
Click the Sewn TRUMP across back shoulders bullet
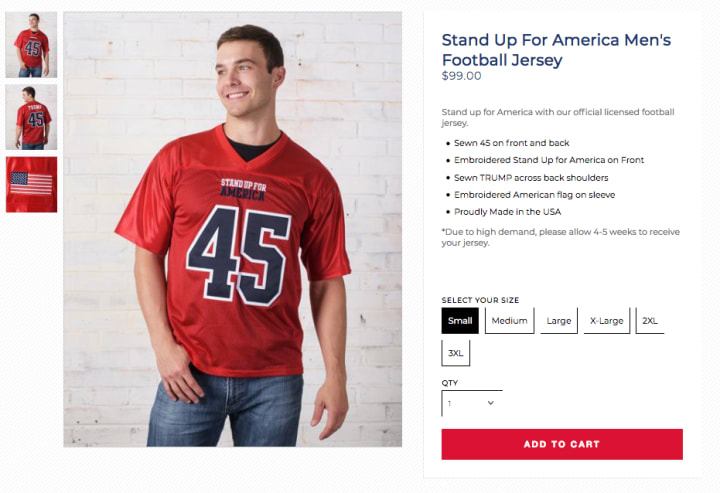click(x=531, y=178)
